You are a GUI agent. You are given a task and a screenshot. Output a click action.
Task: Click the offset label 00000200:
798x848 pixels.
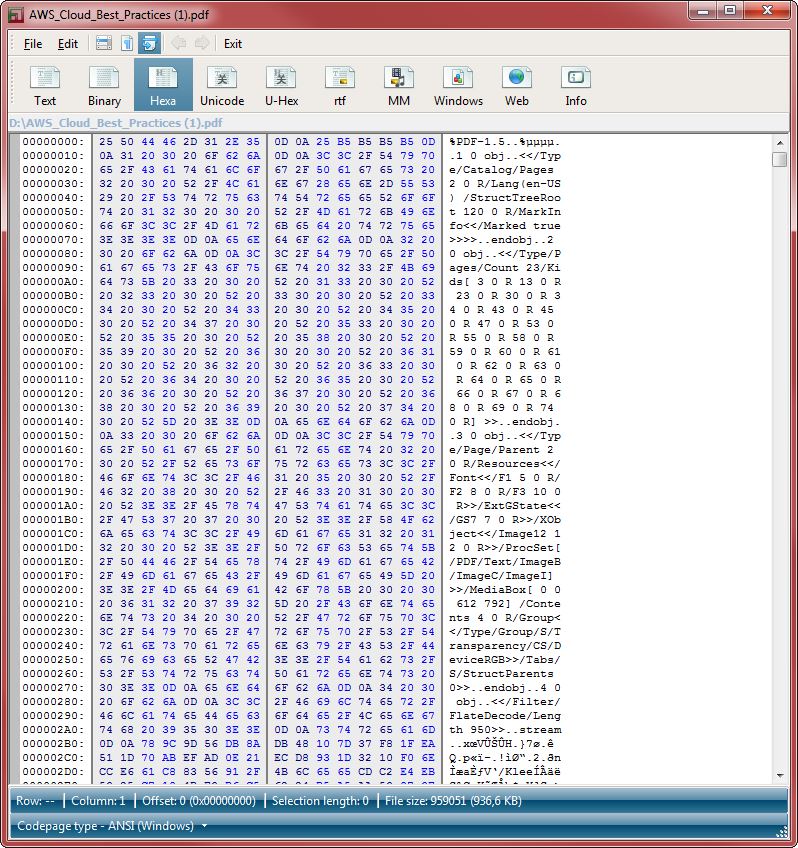[54, 589]
